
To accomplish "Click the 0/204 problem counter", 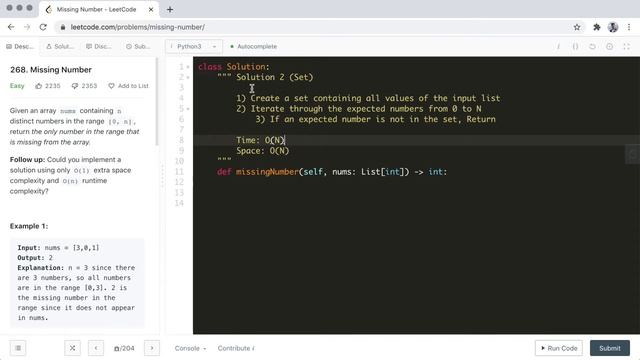I will click(x=124, y=348).
